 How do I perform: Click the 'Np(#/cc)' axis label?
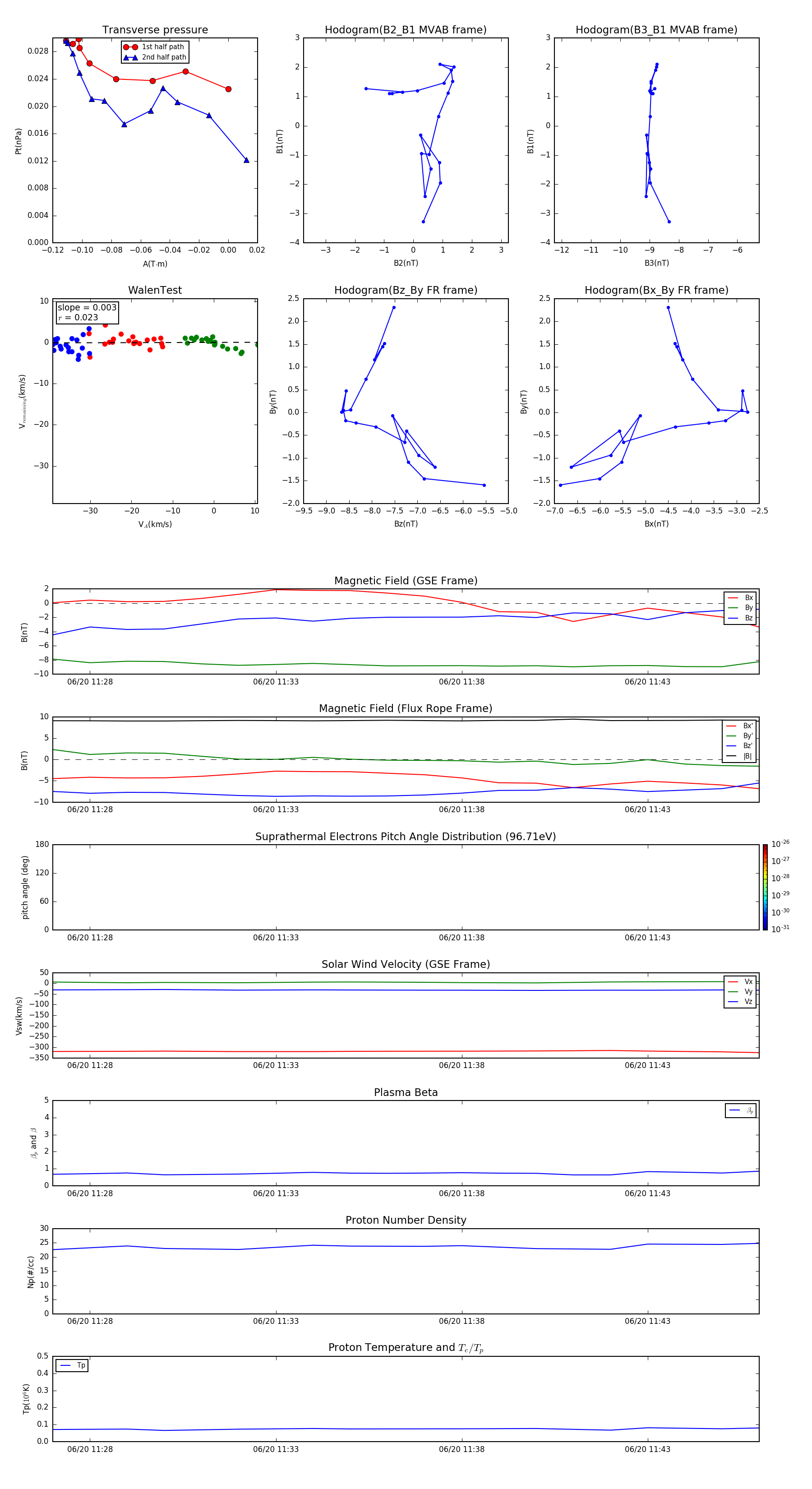(x=31, y=1271)
